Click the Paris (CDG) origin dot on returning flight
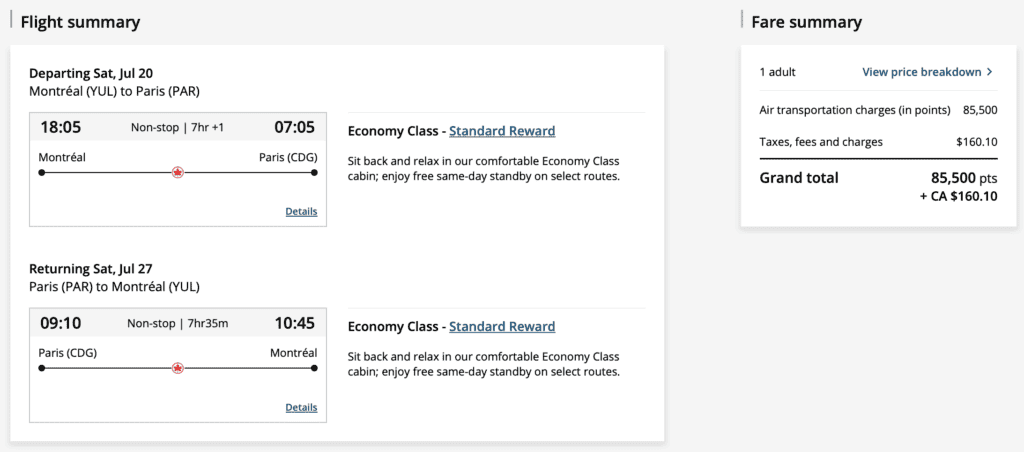Screen dimensions: 1024x452 pos(42,368)
